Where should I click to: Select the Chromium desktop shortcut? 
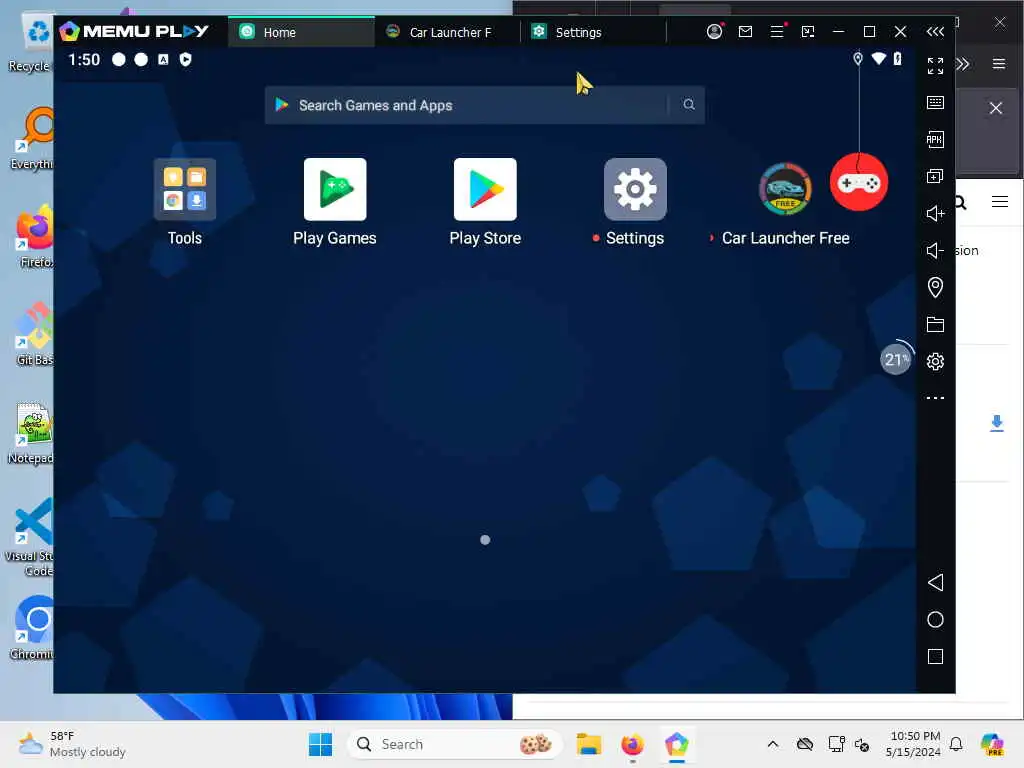[x=33, y=628]
